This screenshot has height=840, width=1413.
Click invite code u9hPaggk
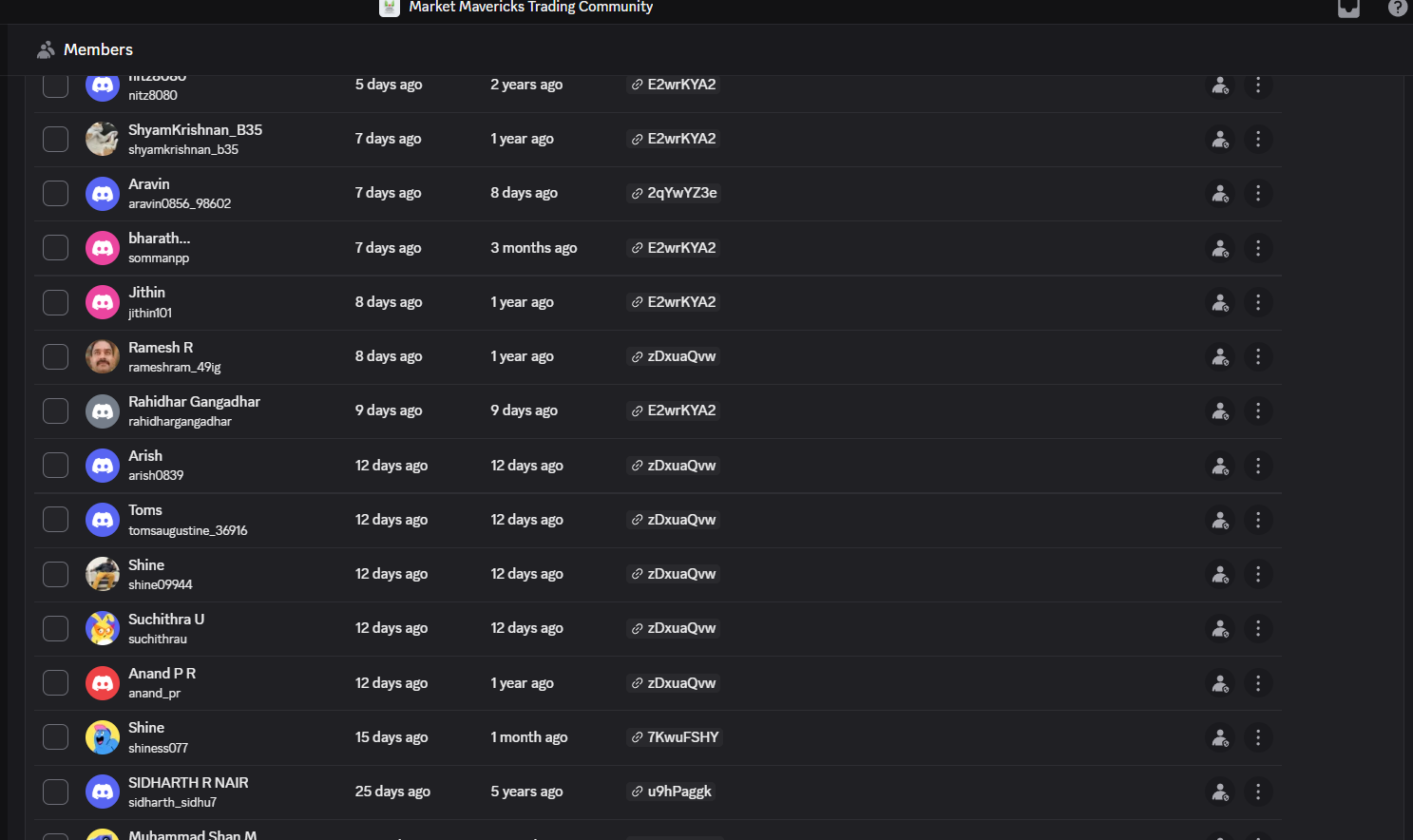(671, 792)
